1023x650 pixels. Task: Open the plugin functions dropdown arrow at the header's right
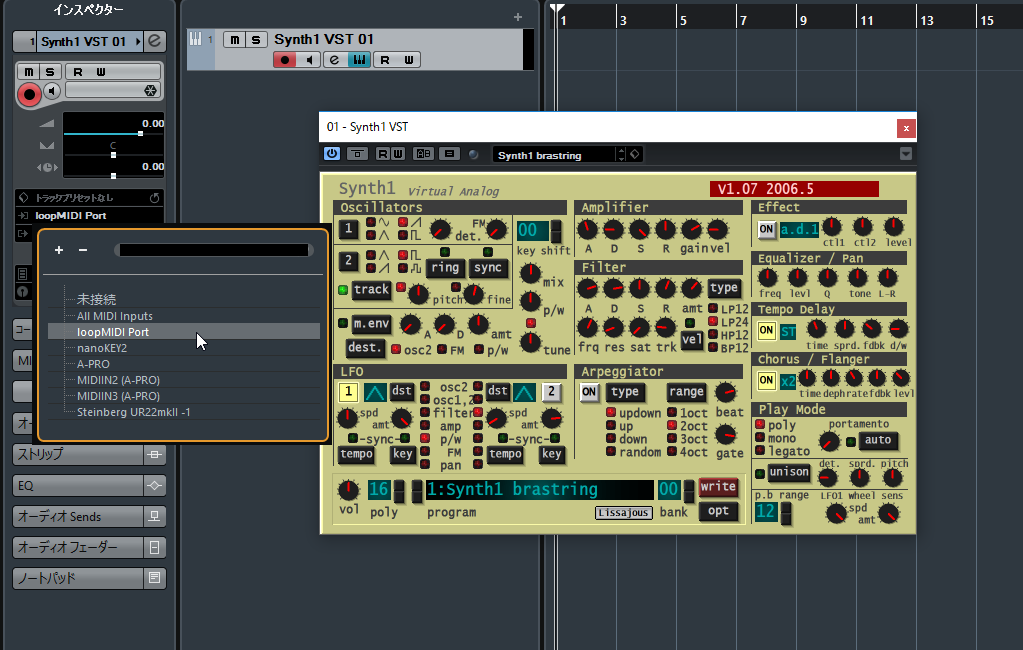coord(906,154)
